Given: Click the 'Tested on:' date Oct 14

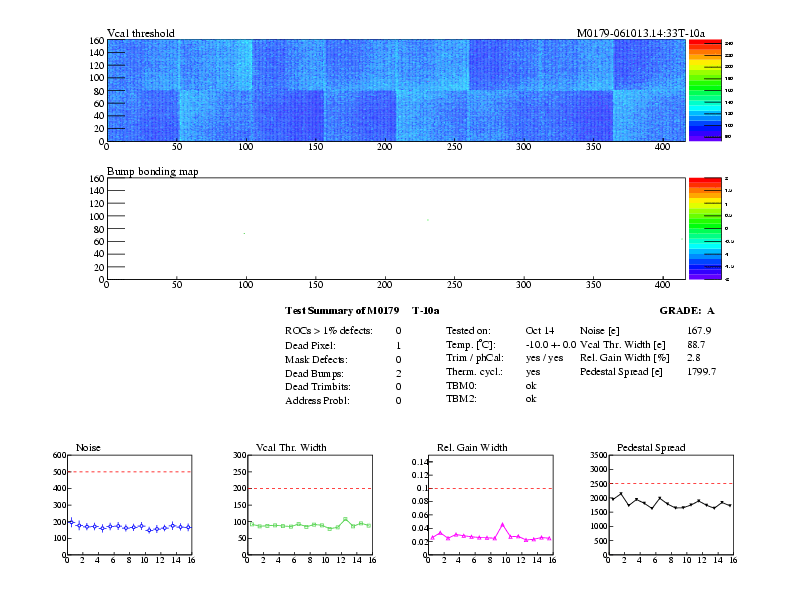Looking at the screenshot, I should 540,330.
